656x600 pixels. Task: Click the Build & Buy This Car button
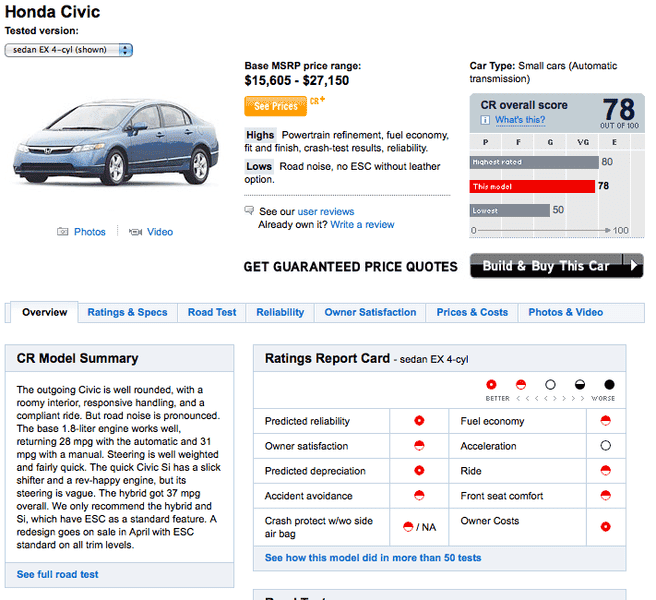tap(556, 266)
